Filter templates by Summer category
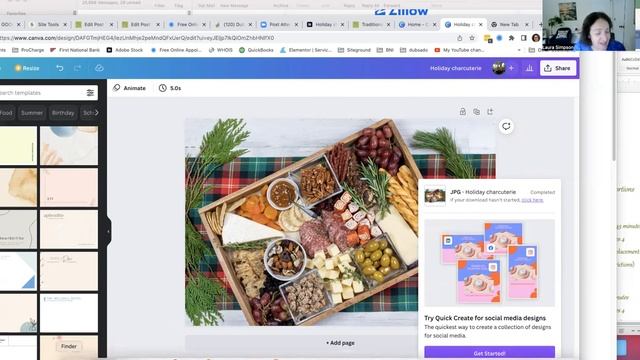This screenshot has width=640, height=360. 32,113
